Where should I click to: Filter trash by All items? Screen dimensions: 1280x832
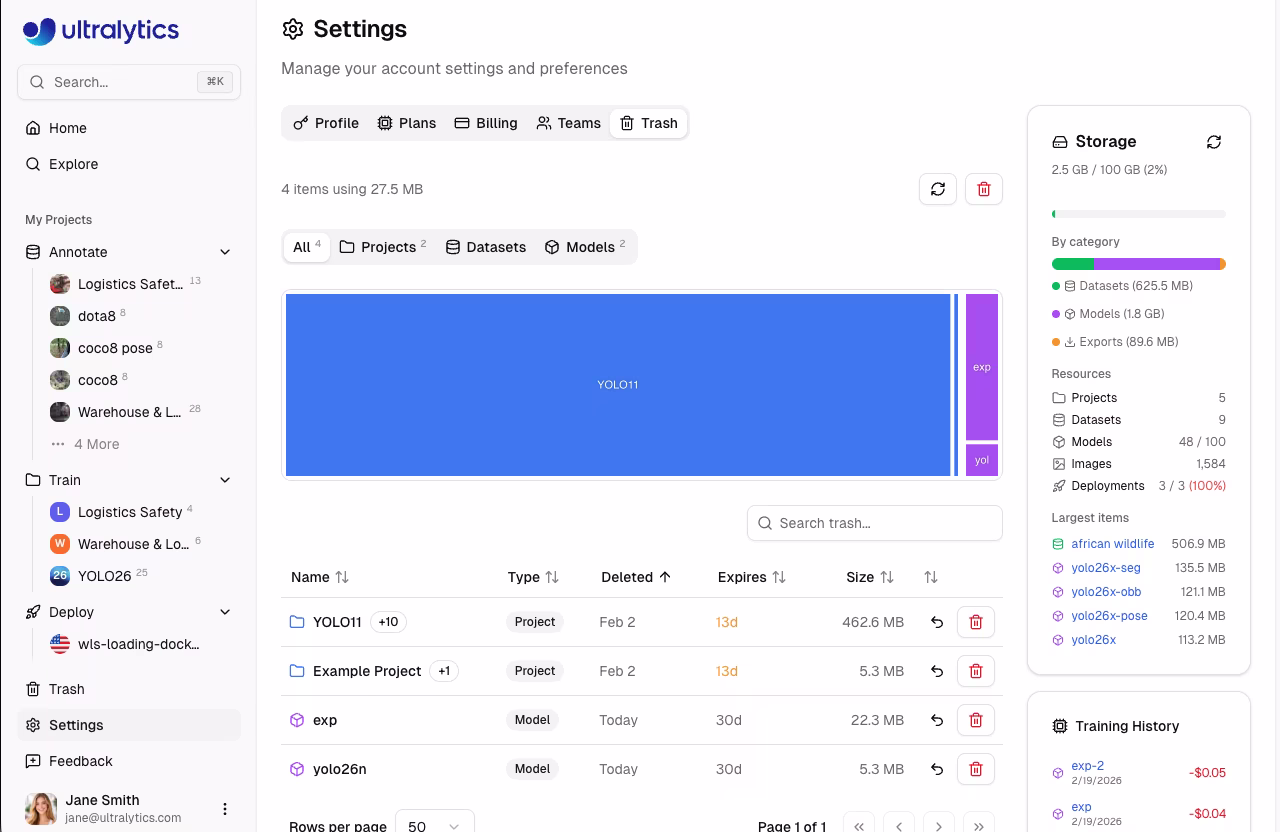click(307, 247)
